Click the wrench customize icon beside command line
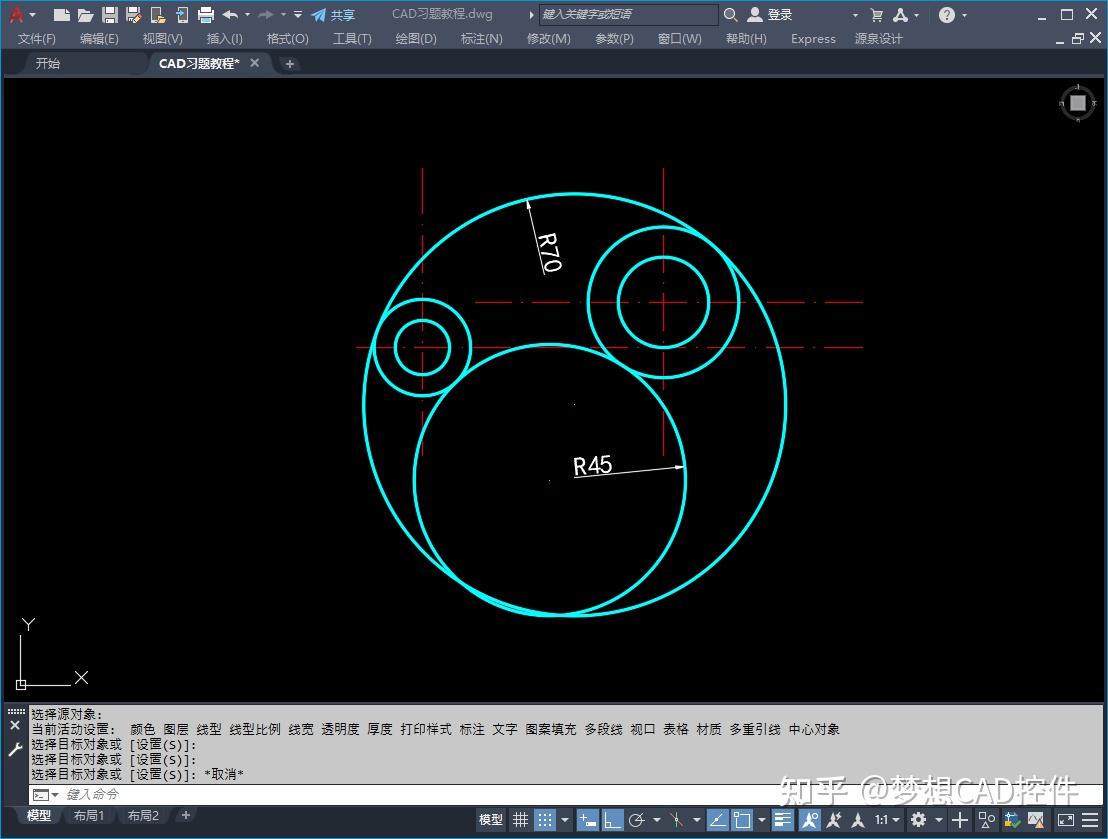 tap(15, 750)
